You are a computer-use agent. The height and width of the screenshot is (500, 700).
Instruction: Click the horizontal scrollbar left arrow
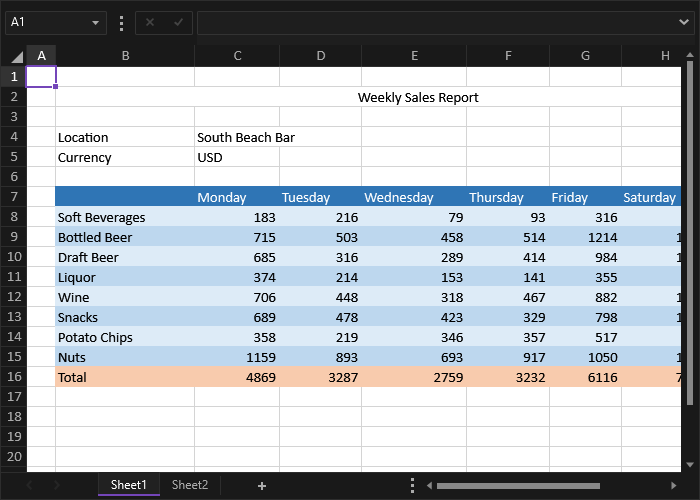429,486
